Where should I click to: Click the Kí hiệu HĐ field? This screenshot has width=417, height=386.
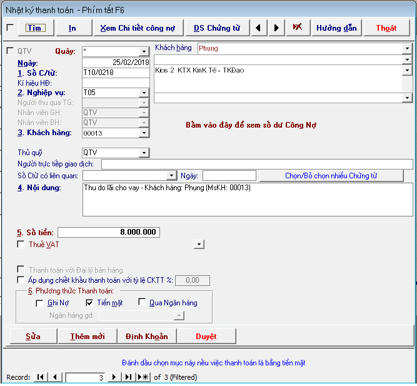[116, 83]
